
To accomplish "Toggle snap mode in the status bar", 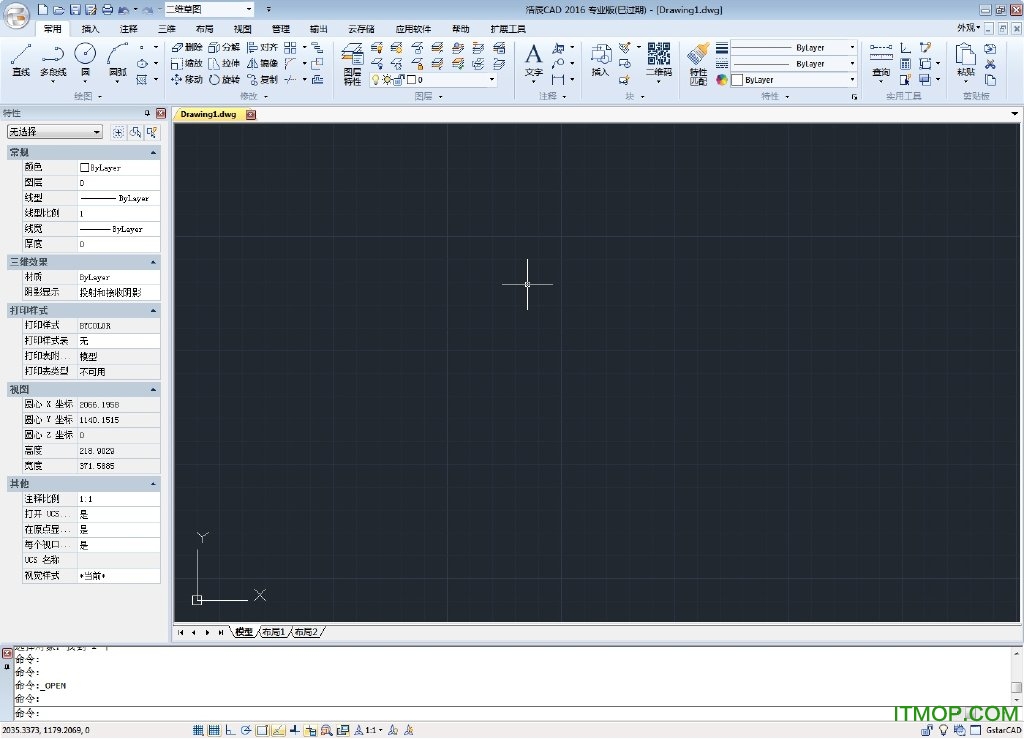I will [198, 730].
